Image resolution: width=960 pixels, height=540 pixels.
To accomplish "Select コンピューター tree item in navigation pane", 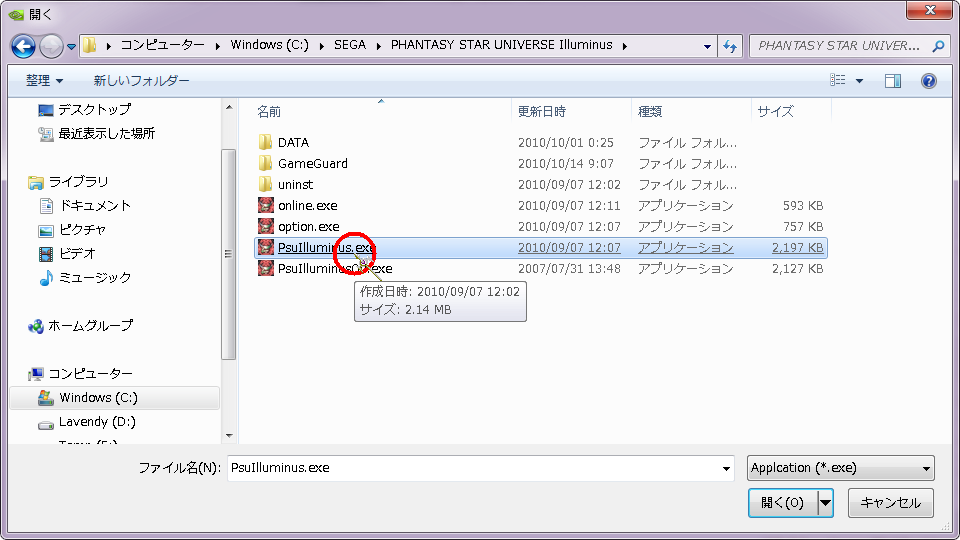I will tap(80, 373).
